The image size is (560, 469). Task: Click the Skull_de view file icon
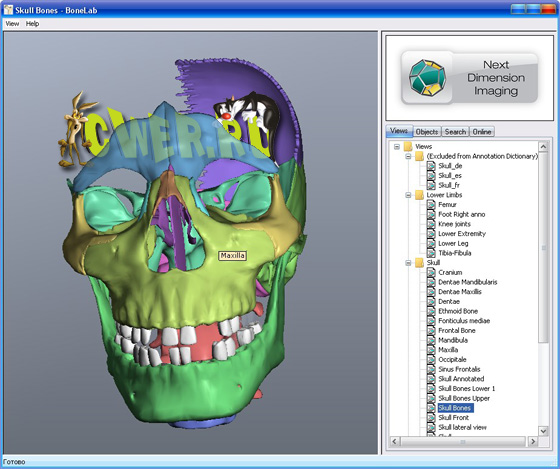click(x=431, y=166)
